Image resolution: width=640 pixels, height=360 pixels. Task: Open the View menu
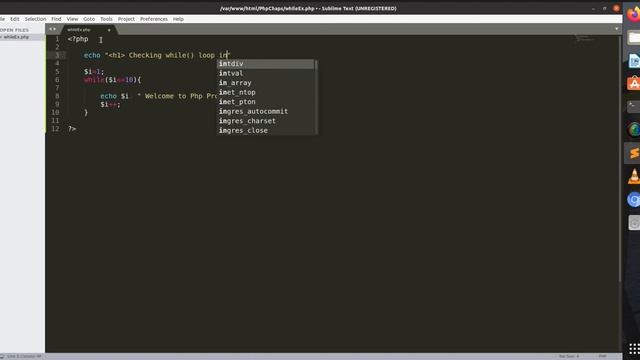click(72, 19)
